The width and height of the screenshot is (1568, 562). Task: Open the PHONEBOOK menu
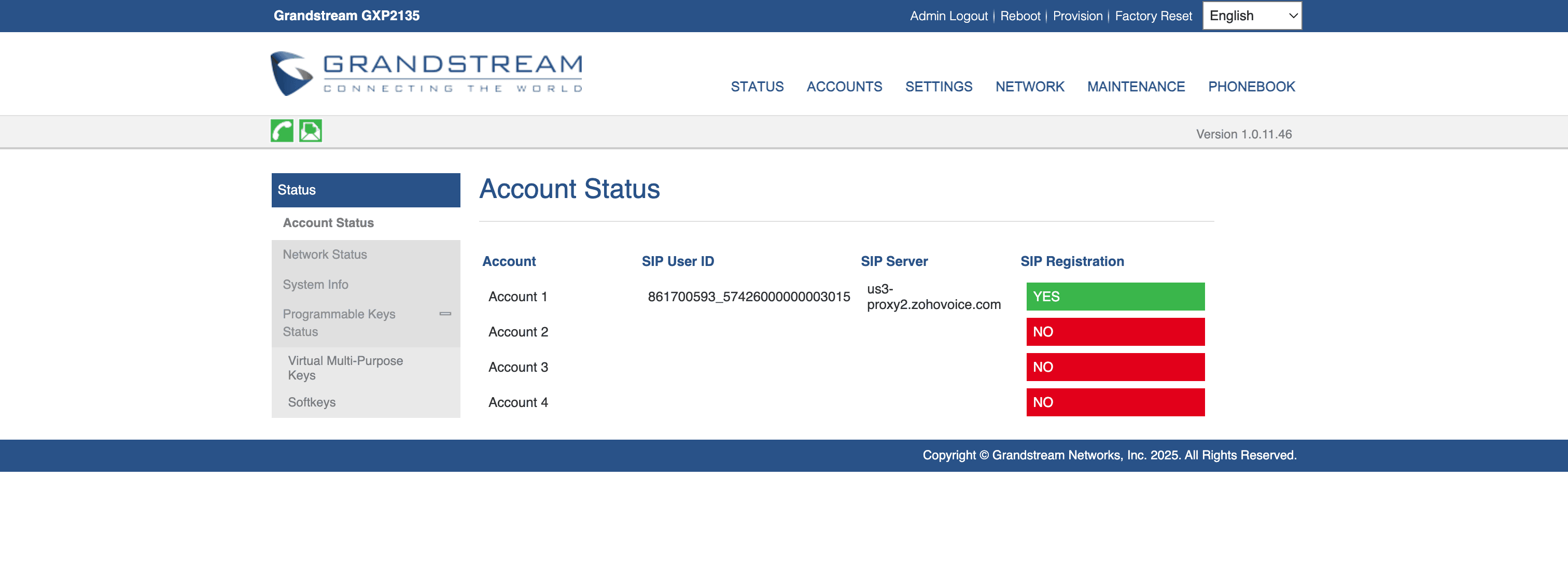(1251, 87)
